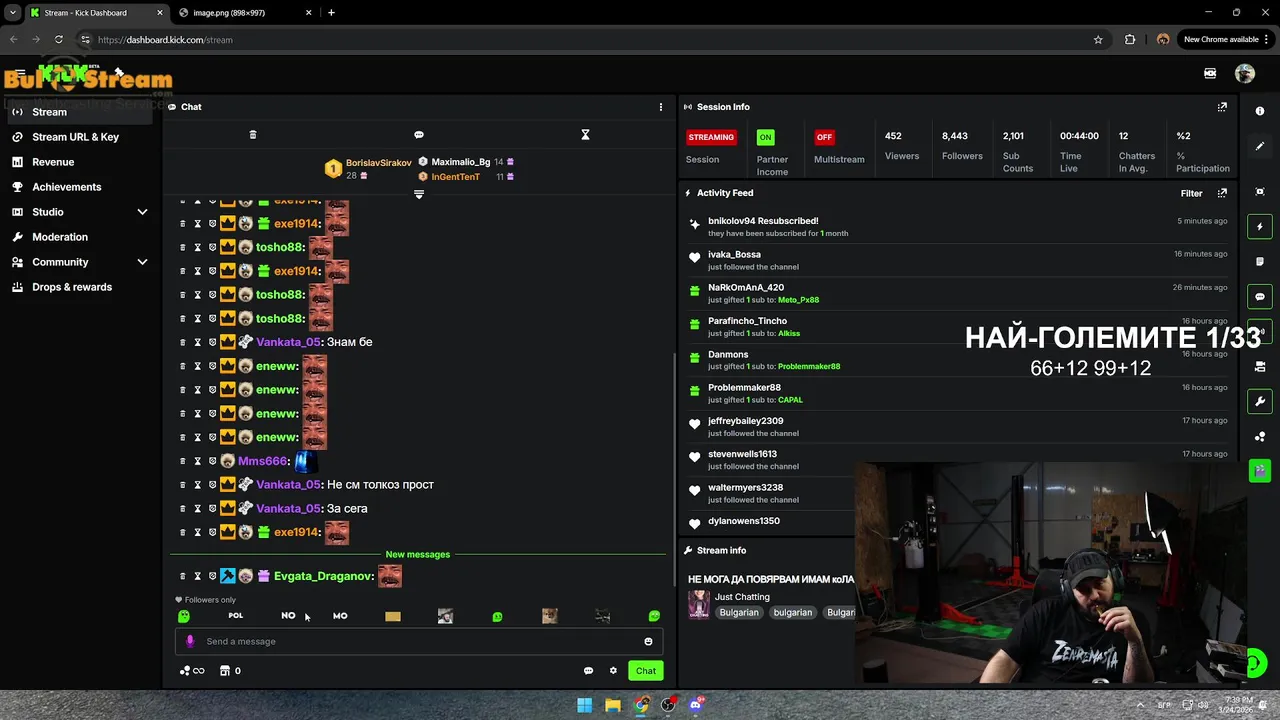Open BorislavSirakov leaderboard entry
This screenshot has width=1280, height=720.
(x=369, y=169)
